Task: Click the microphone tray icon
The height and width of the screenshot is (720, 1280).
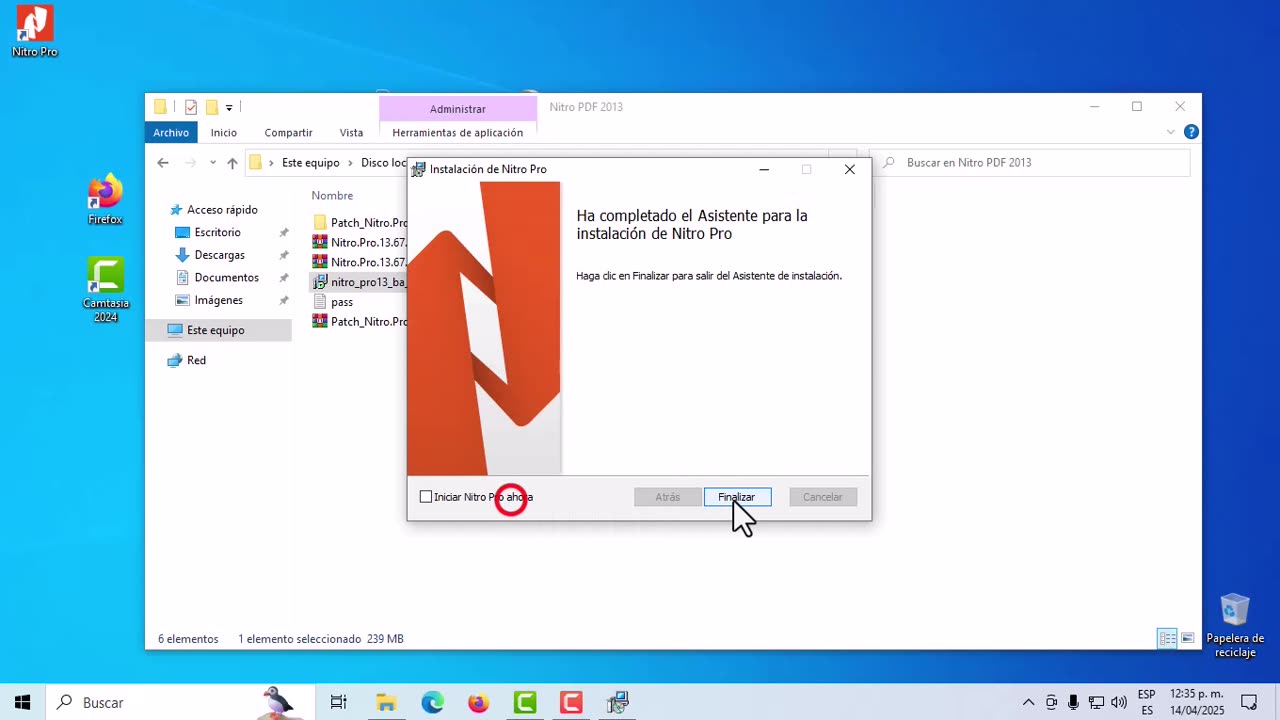Action: click(1073, 703)
